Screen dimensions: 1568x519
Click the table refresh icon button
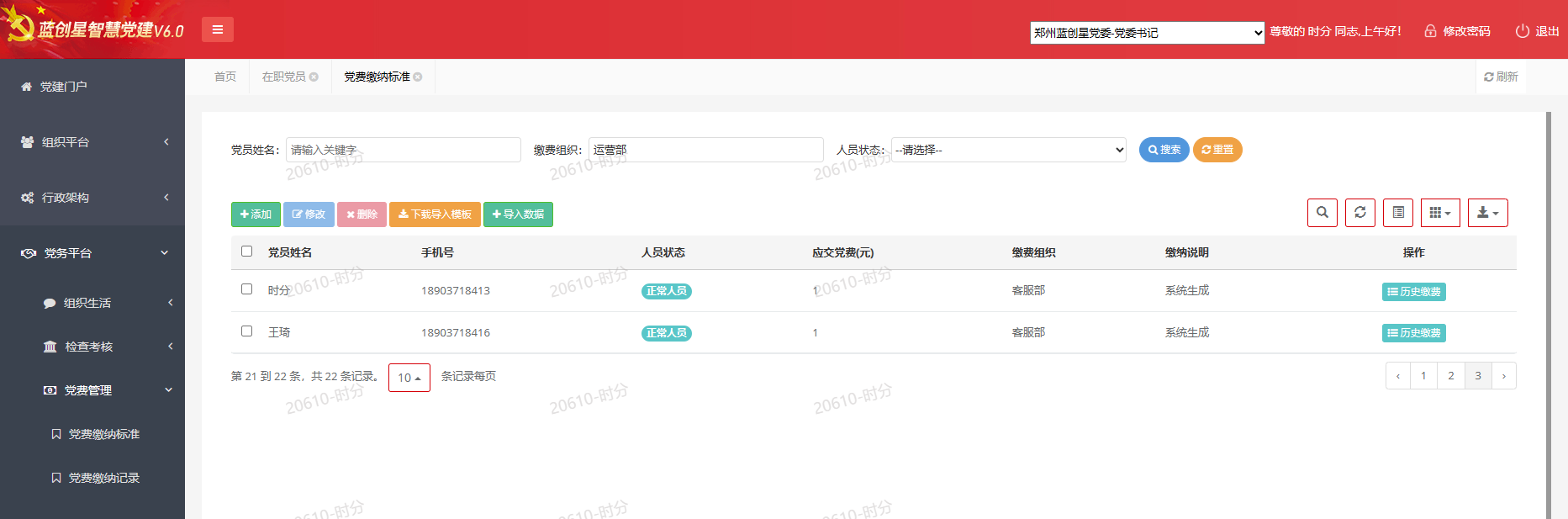1360,213
